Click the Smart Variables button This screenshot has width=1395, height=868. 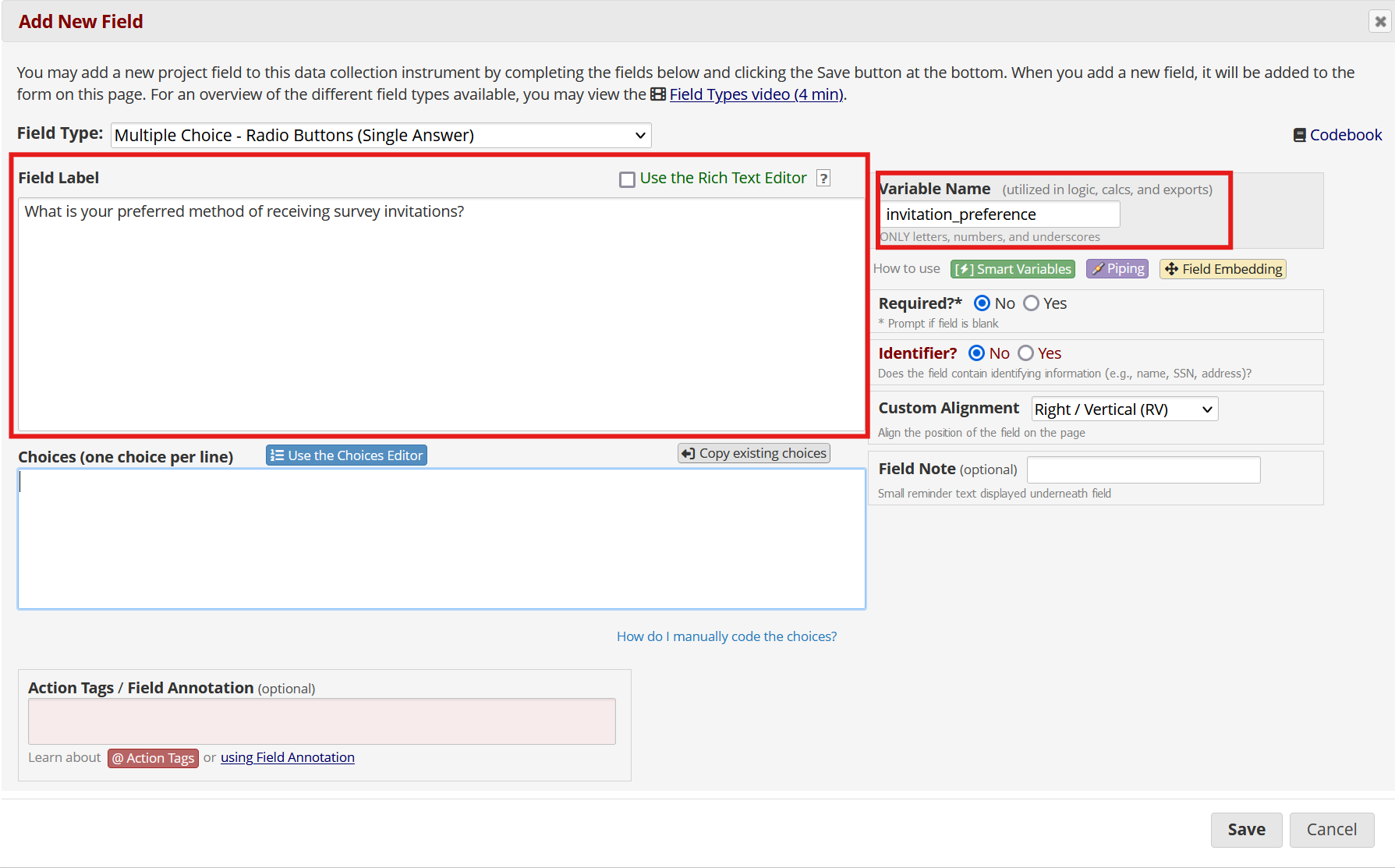[x=1013, y=269]
